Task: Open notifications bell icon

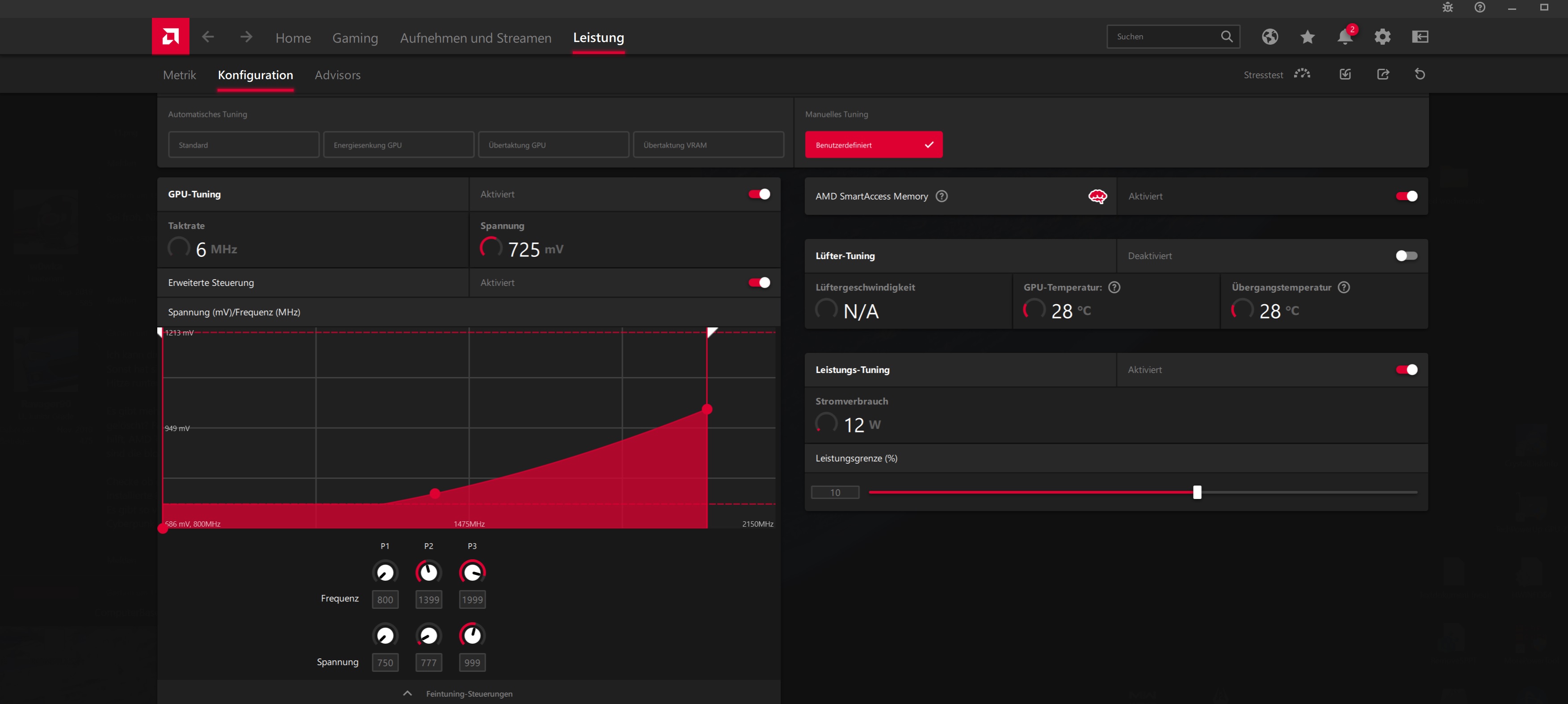Action: [1345, 37]
